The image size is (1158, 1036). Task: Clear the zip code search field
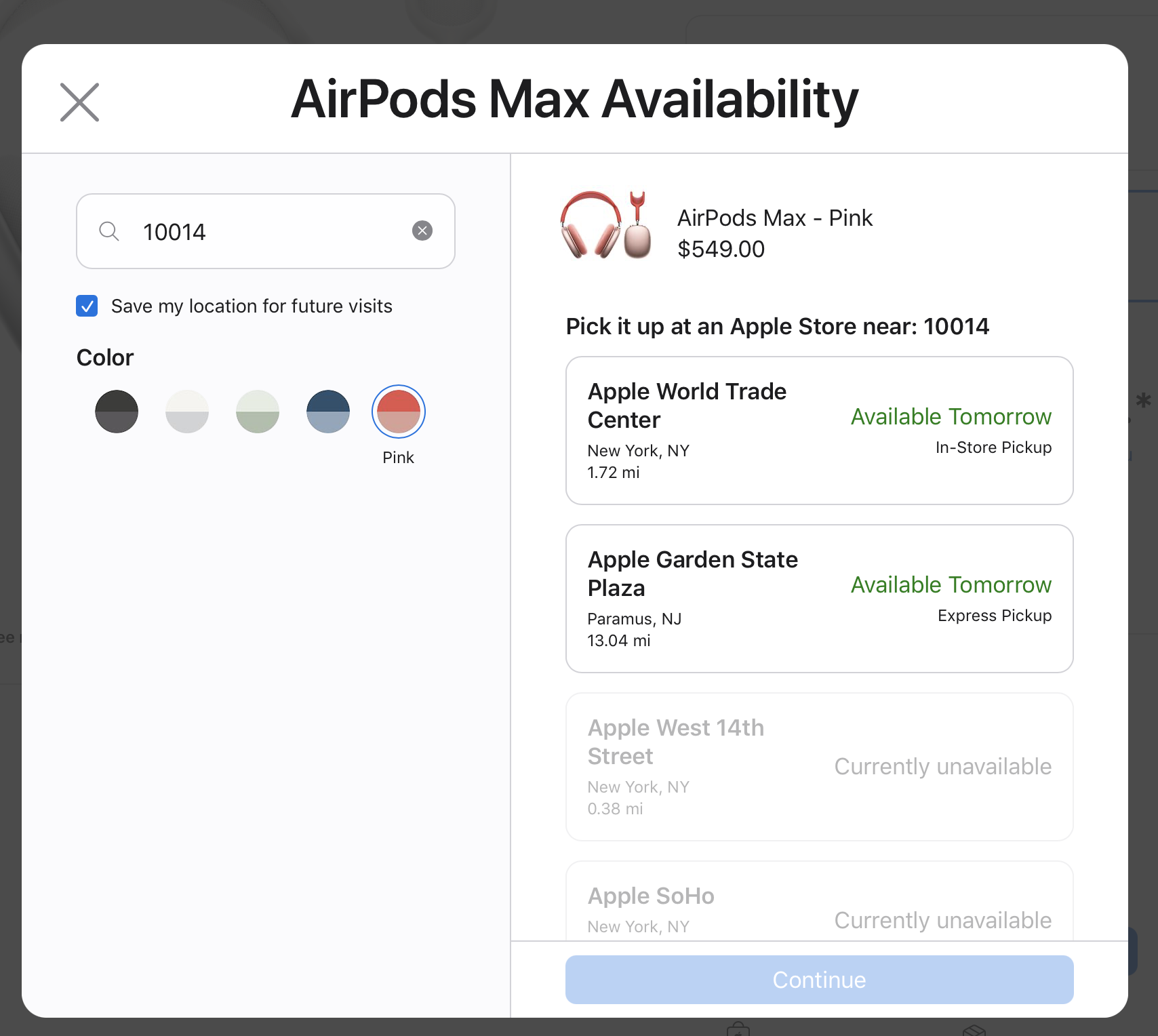click(422, 231)
